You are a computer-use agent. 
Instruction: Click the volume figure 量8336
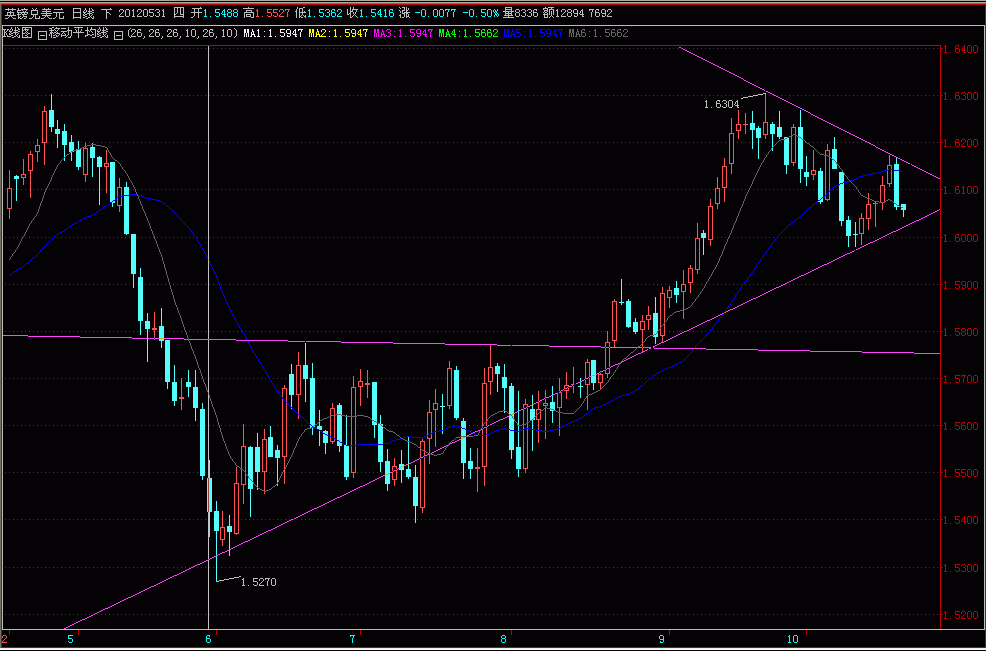(520, 13)
